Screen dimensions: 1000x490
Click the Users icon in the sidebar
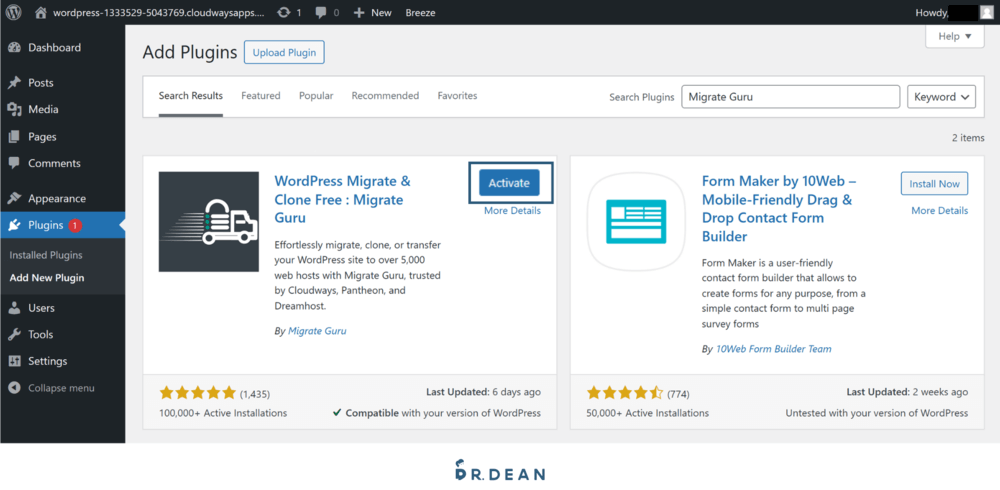15,308
